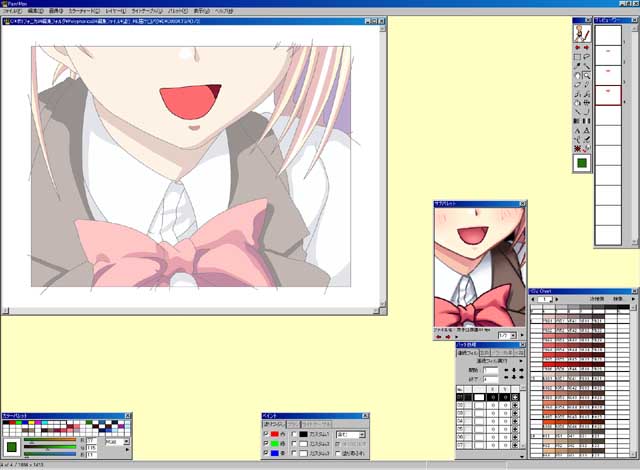Click right arrow after color chart page field
Screen dimensions: 640x470
click(557, 299)
